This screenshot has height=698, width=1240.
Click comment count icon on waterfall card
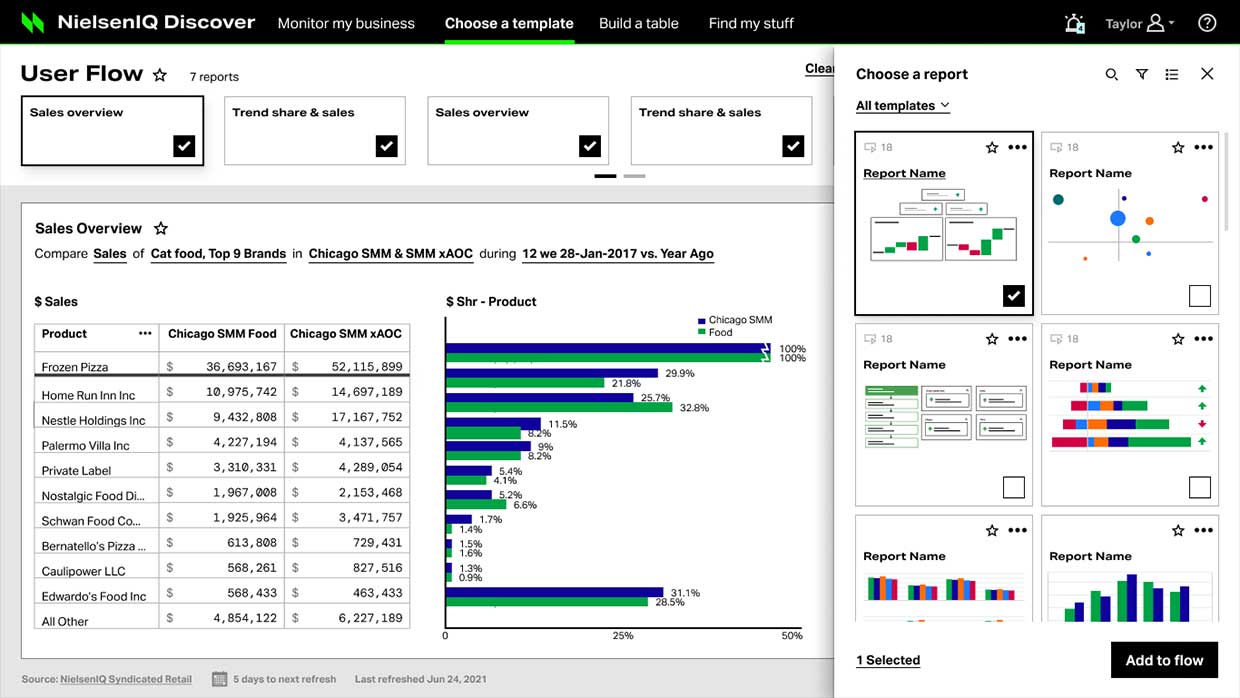click(x=870, y=148)
